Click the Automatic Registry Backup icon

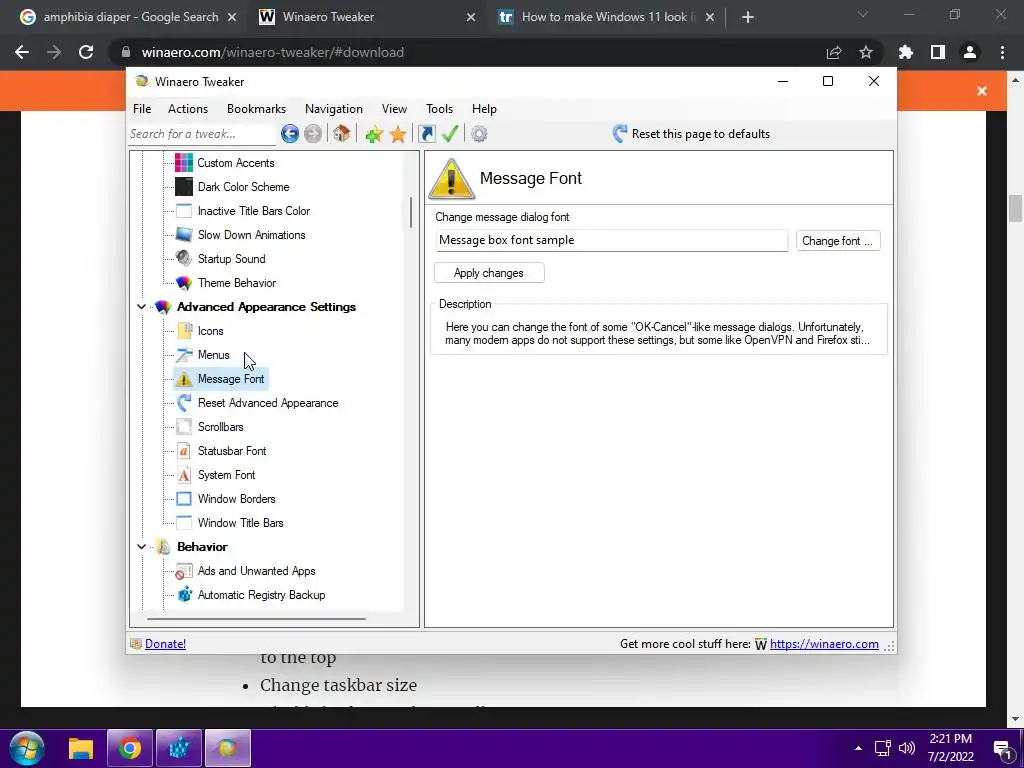point(185,594)
